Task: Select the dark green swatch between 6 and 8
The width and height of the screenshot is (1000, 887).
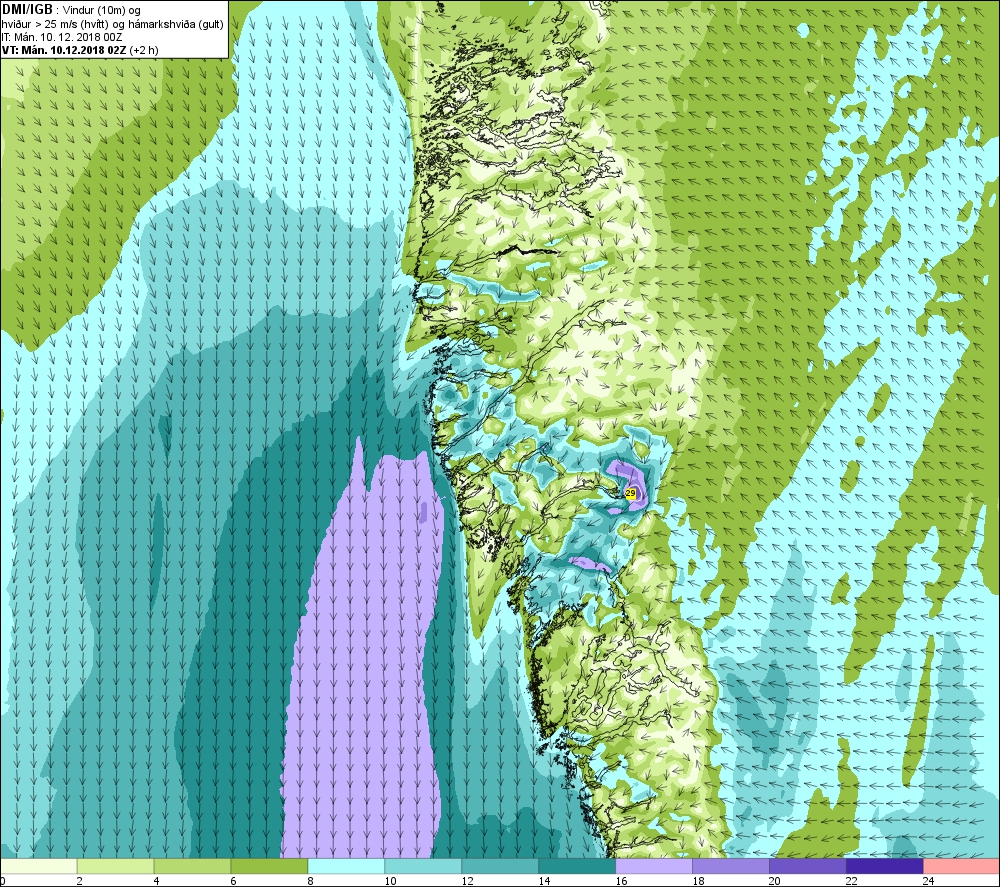Action: point(269,866)
